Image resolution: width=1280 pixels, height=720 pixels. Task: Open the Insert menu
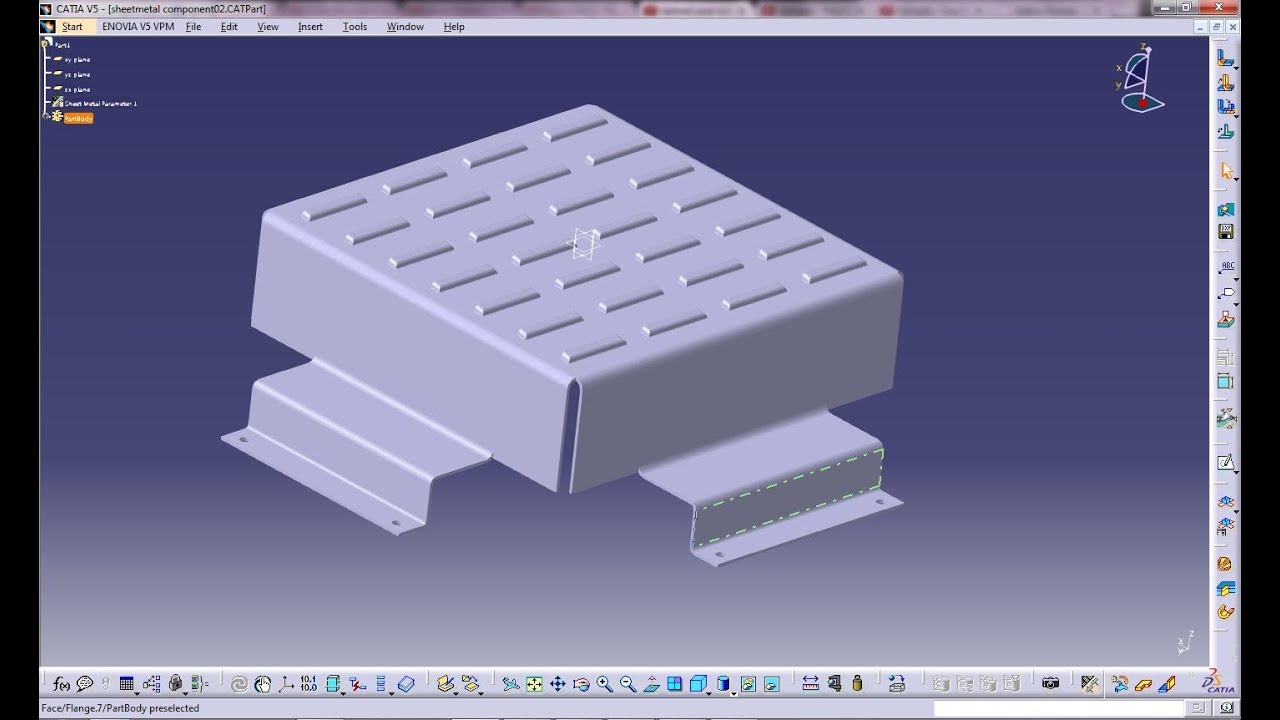click(309, 27)
